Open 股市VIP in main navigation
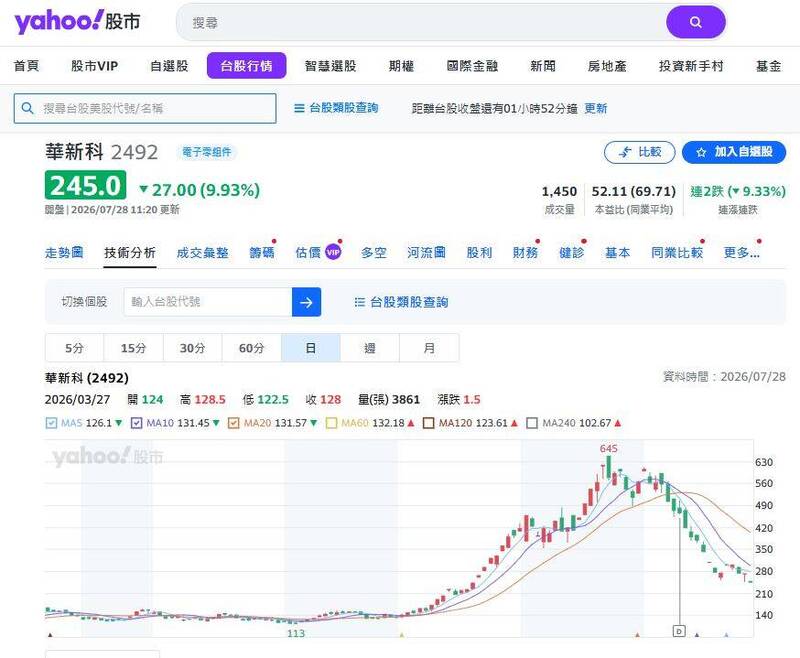This screenshot has width=800, height=658. [94, 66]
